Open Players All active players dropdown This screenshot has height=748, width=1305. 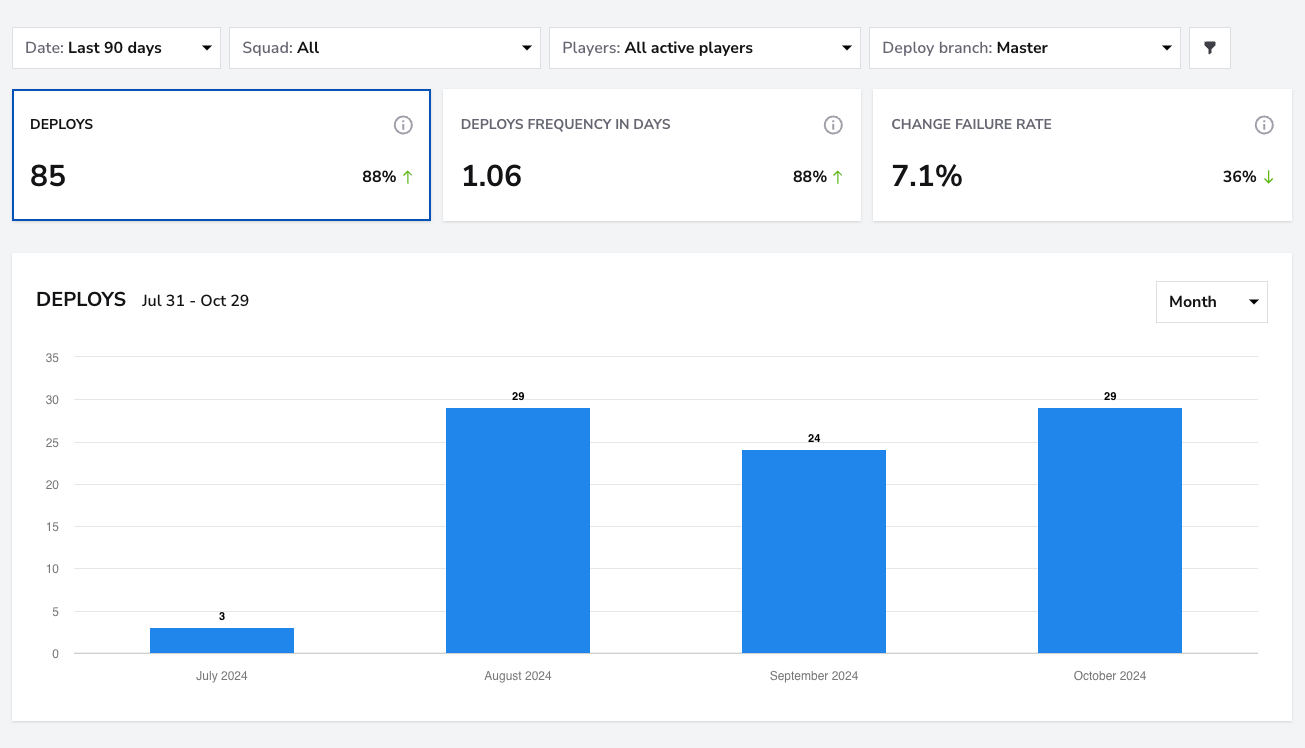click(x=705, y=48)
